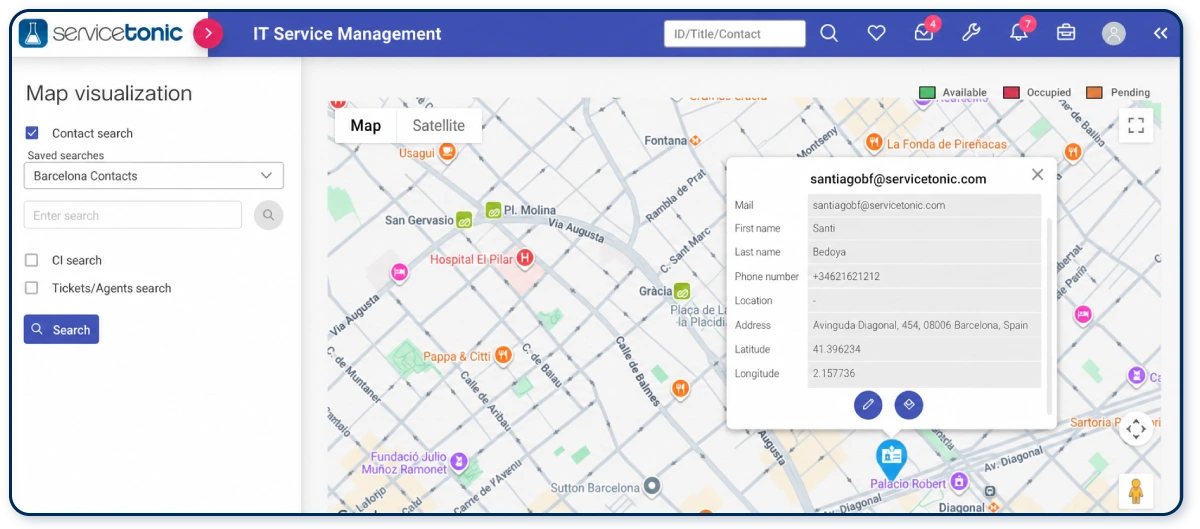Click the popup title email heading
The image size is (1200, 529).
[898, 179]
